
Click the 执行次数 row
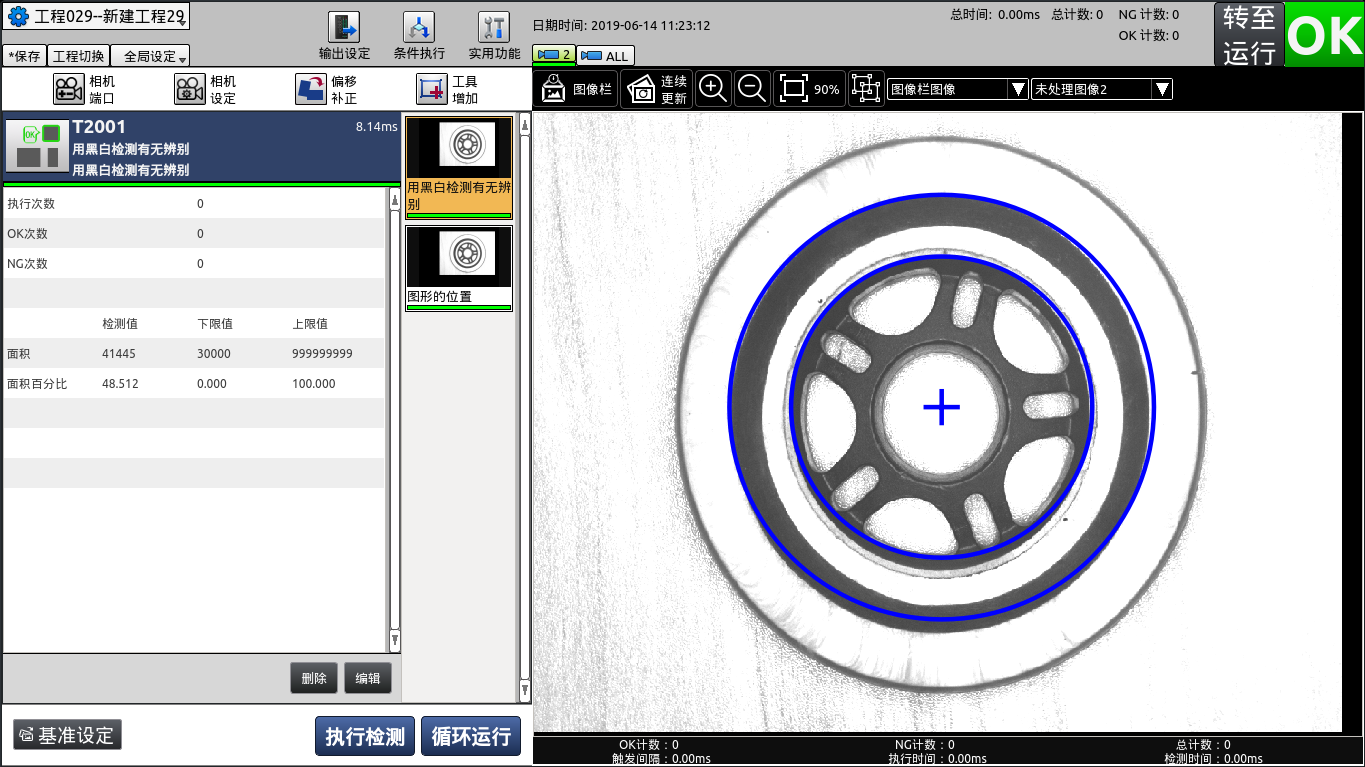coord(194,203)
